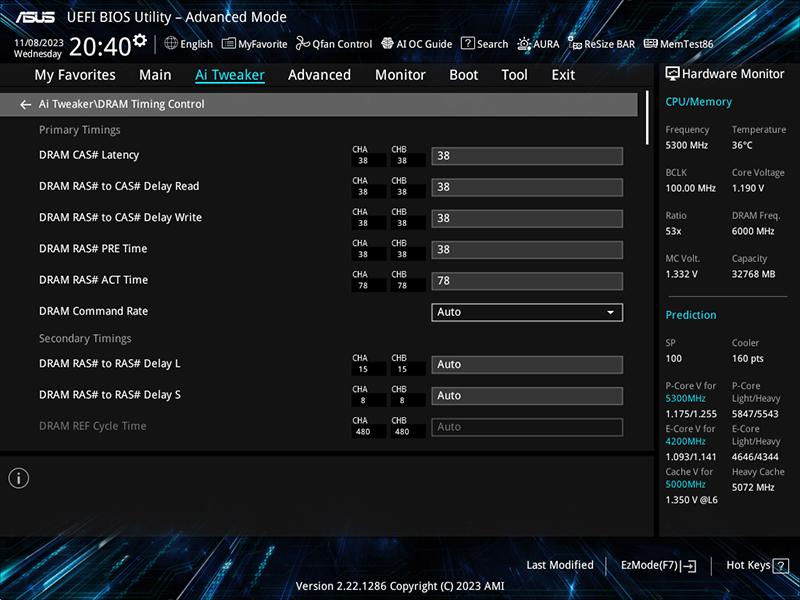Screen dimensions: 800x600
Task: Click the 5300MHz P-Core frequency link
Action: coord(685,398)
